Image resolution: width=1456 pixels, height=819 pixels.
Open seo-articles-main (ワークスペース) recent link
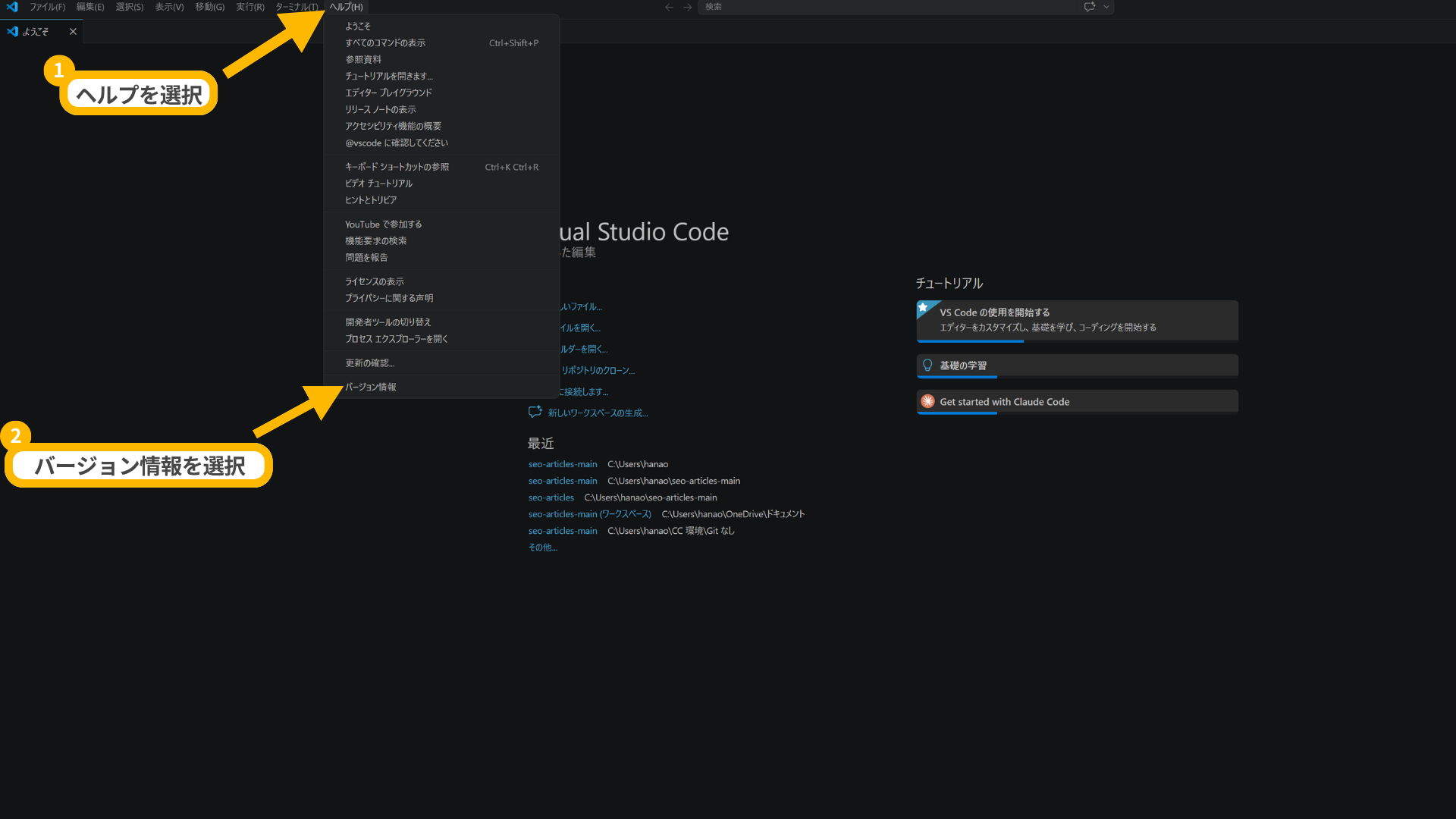coord(590,514)
